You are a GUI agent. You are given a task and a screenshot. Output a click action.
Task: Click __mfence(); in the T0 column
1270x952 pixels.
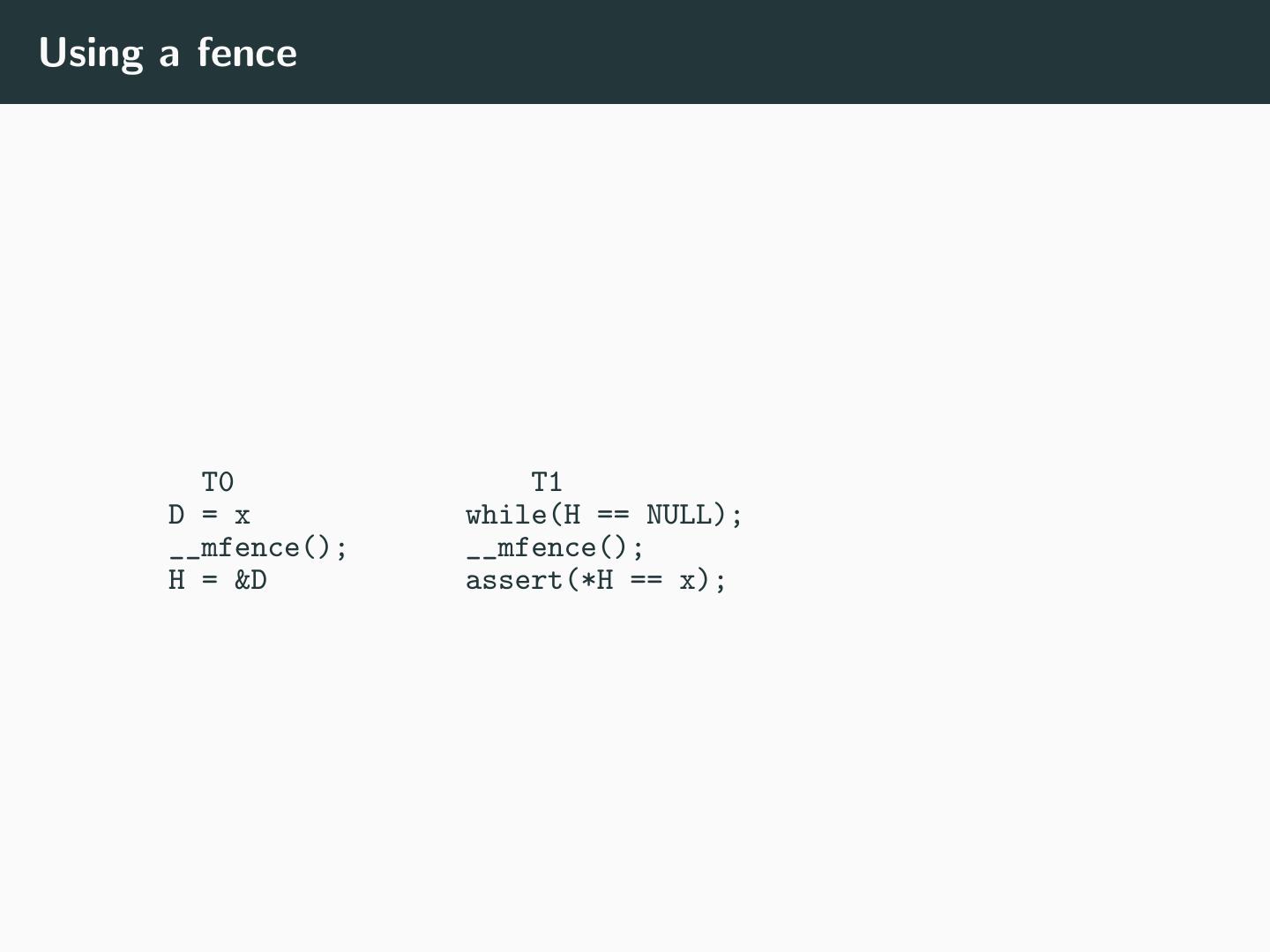[258, 548]
